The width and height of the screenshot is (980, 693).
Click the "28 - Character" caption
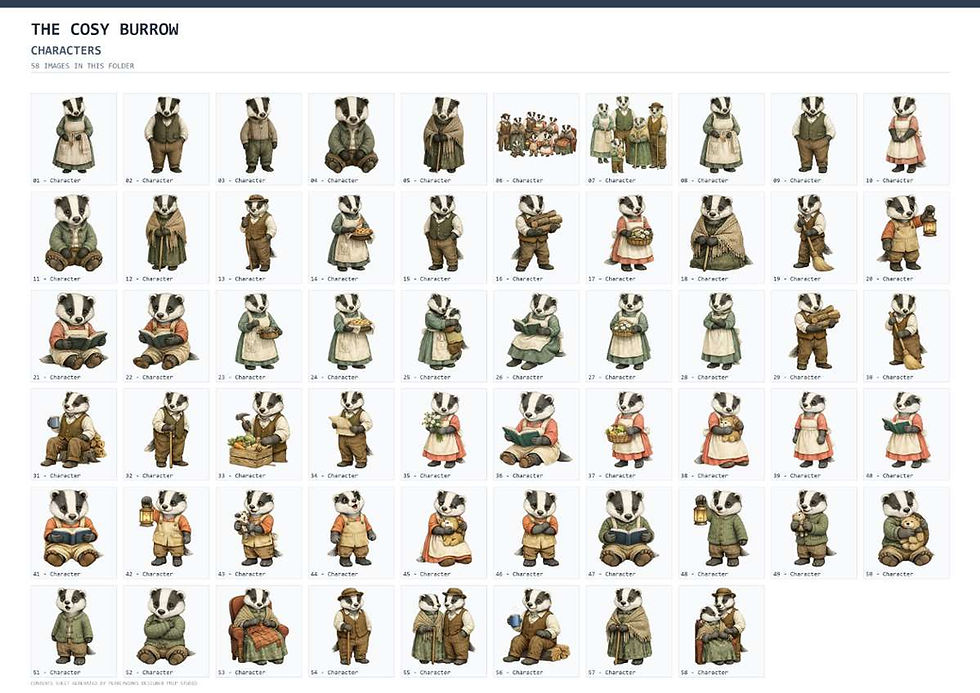pyautogui.click(x=704, y=377)
